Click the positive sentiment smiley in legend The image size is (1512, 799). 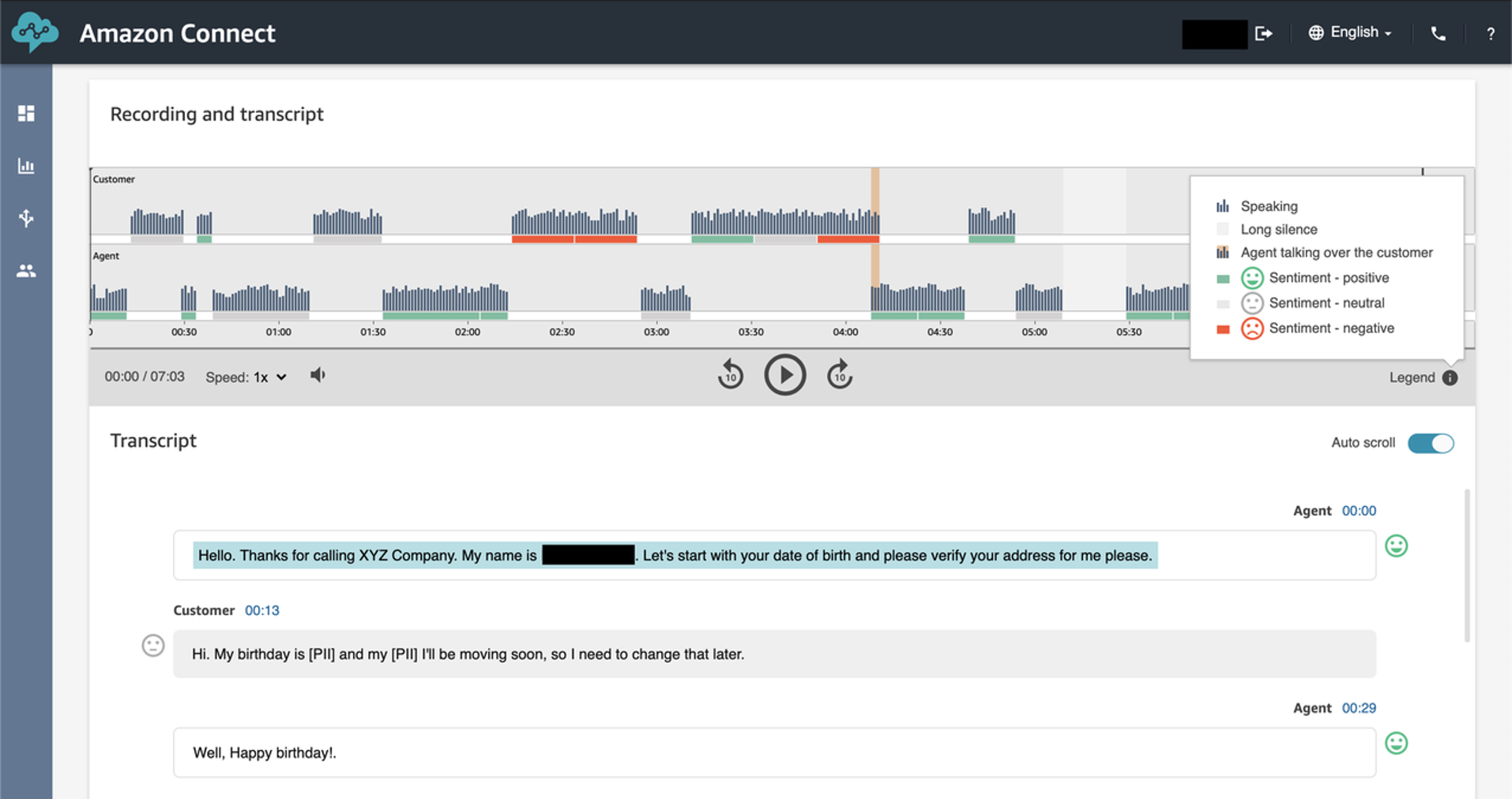pyautogui.click(x=1252, y=278)
